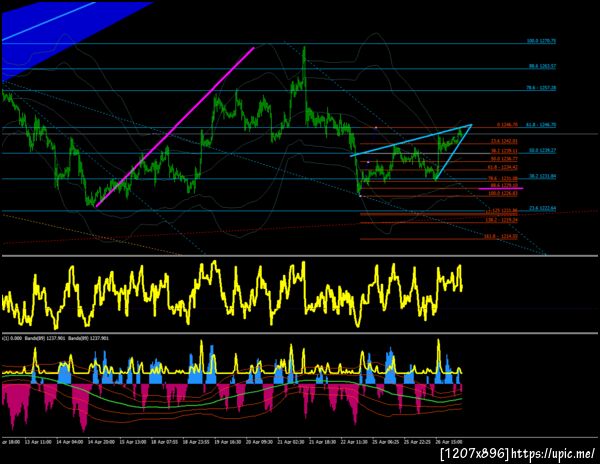Image resolution: width=600 pixels, height=464 pixels.
Task: Click the "26 Apr 15:00" time label
Action: (x=449, y=442)
